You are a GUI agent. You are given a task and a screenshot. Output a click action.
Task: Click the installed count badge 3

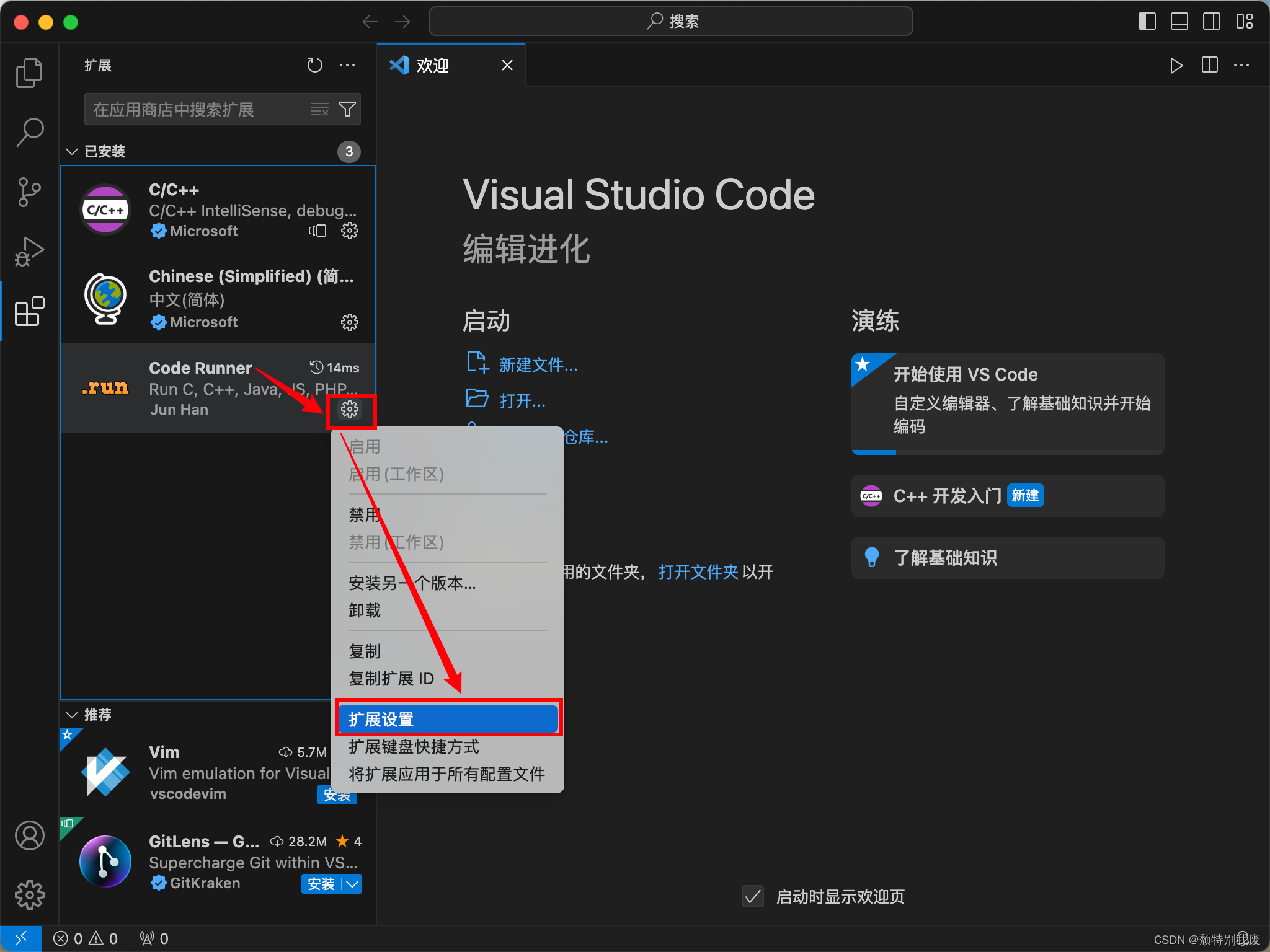pos(349,151)
